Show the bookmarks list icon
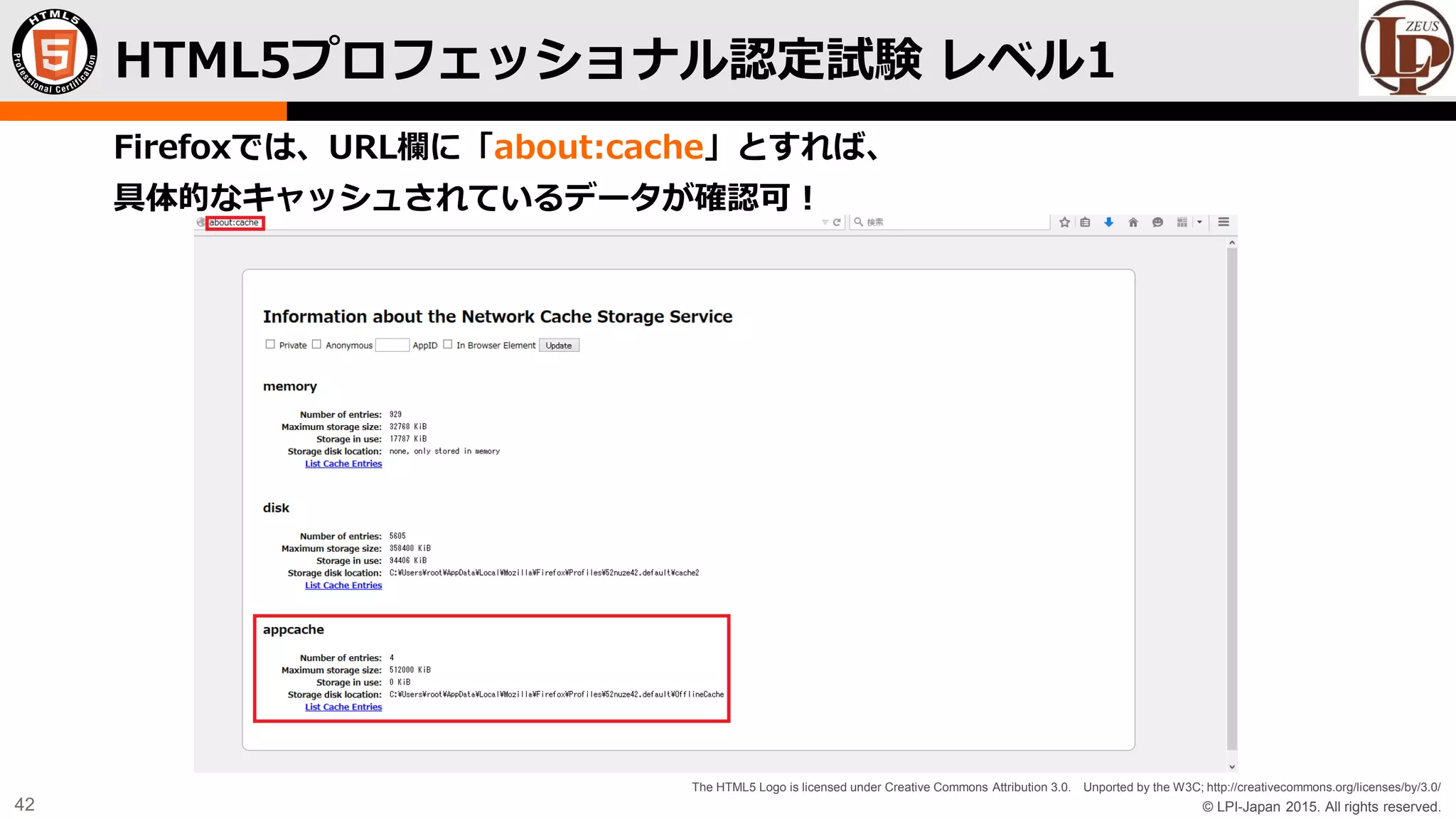This screenshot has width=1456, height=819. [1085, 222]
